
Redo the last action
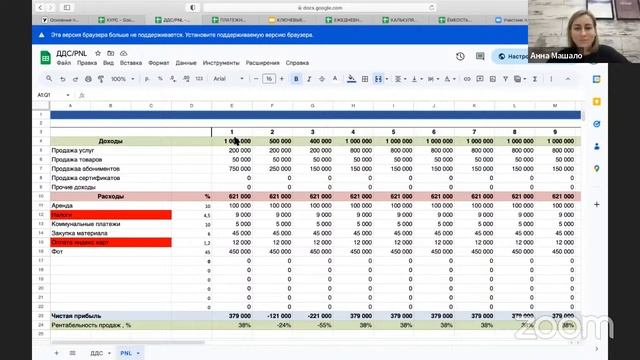point(75,79)
